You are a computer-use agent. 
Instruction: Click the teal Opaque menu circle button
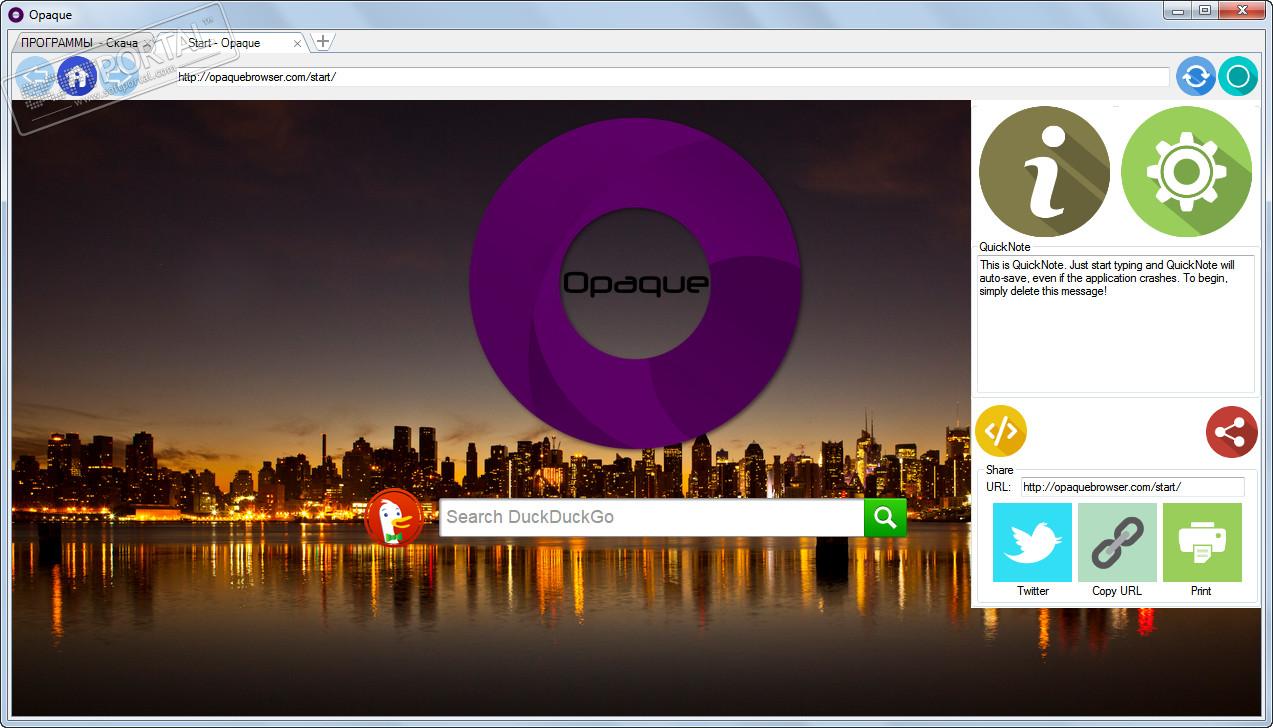[1238, 76]
